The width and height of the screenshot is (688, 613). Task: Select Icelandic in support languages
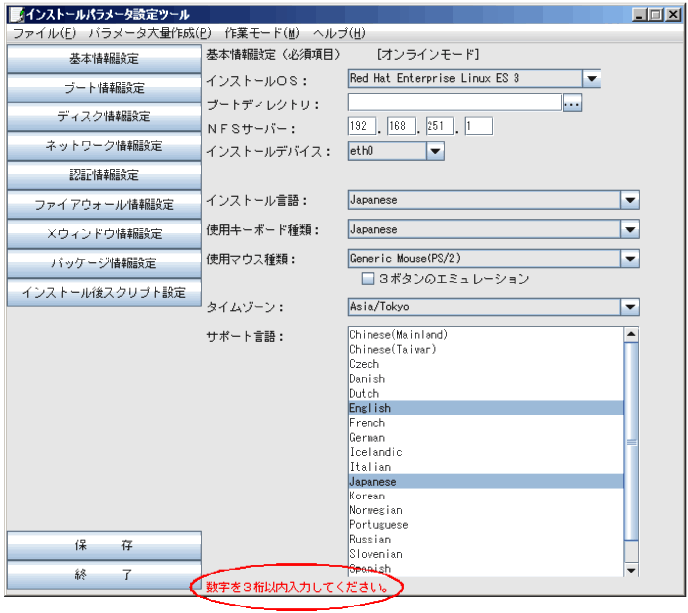[x=486, y=452]
